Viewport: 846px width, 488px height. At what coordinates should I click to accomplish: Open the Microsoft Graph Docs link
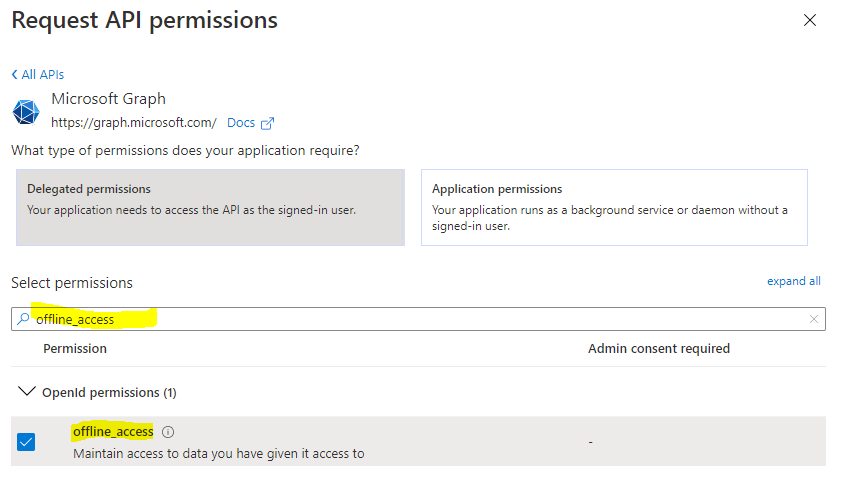[241, 123]
